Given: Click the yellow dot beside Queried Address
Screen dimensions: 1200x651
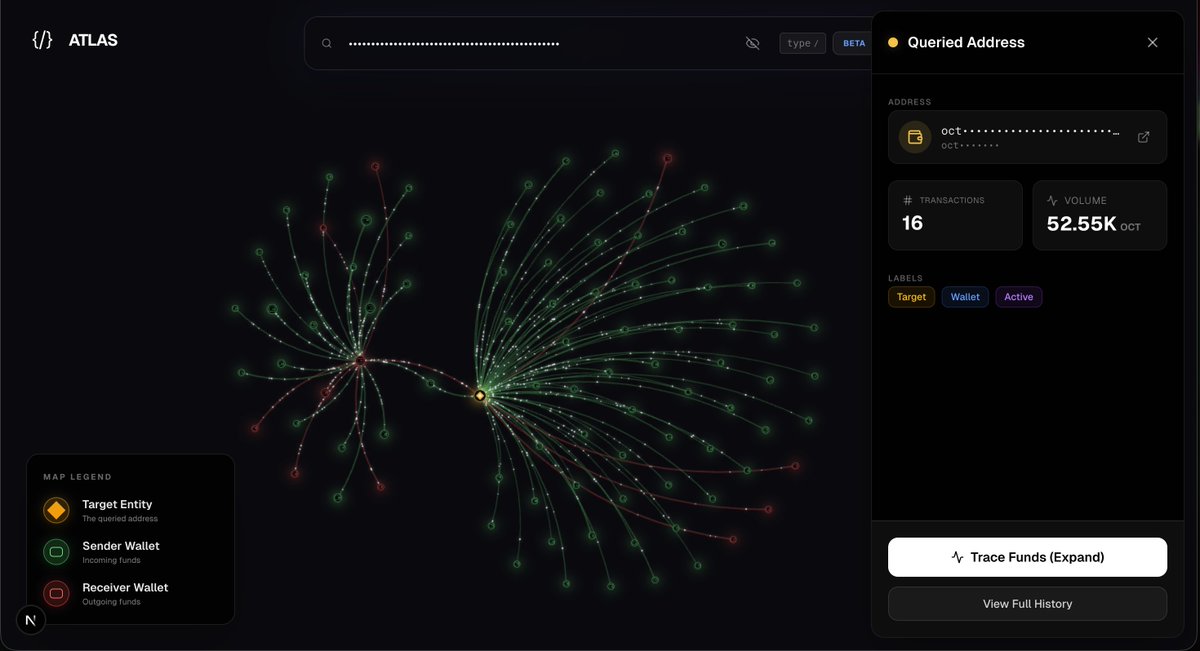Looking at the screenshot, I should pyautogui.click(x=893, y=42).
